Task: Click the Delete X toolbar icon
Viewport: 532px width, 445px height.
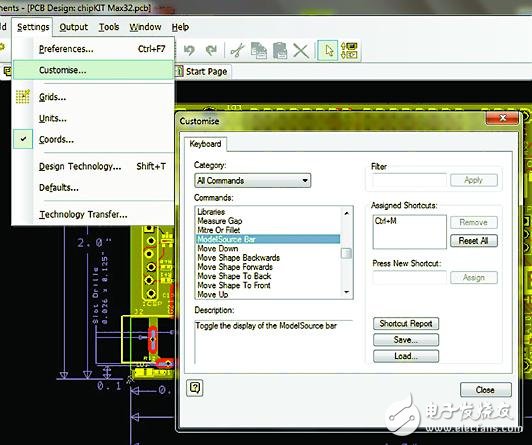Action: point(301,51)
